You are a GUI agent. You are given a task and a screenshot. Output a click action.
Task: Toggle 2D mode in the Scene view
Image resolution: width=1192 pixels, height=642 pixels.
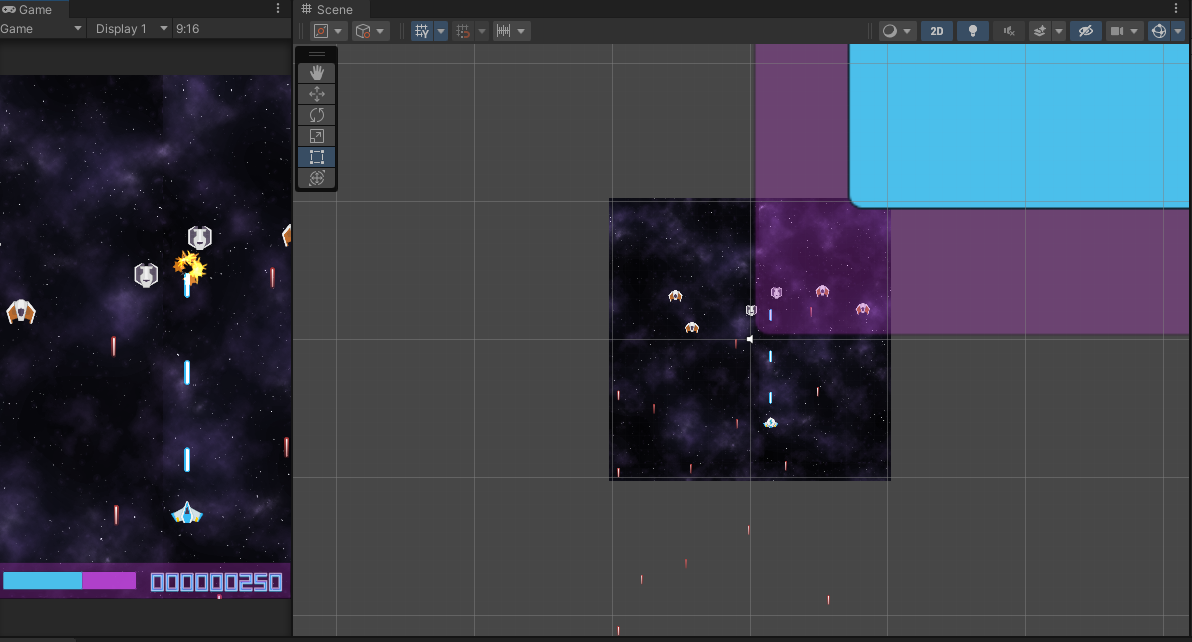(936, 30)
